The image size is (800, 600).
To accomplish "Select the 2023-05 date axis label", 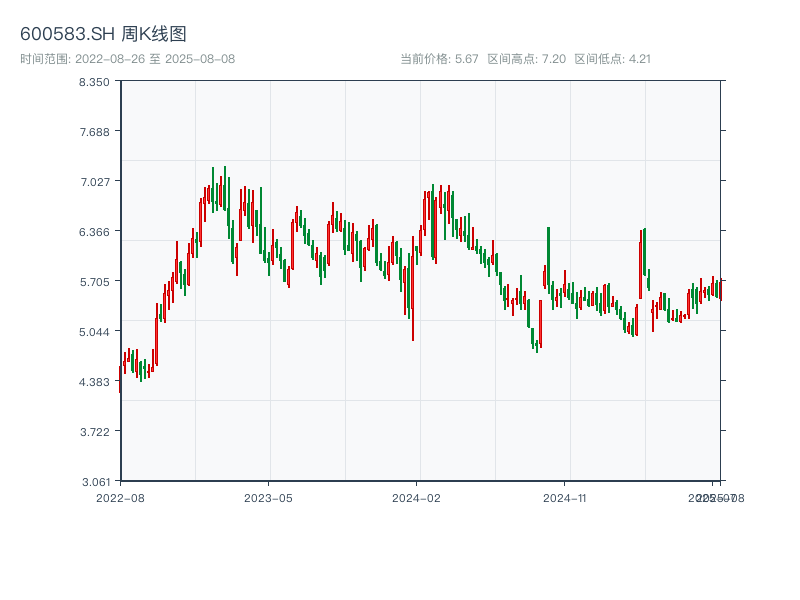I will (x=268, y=497).
